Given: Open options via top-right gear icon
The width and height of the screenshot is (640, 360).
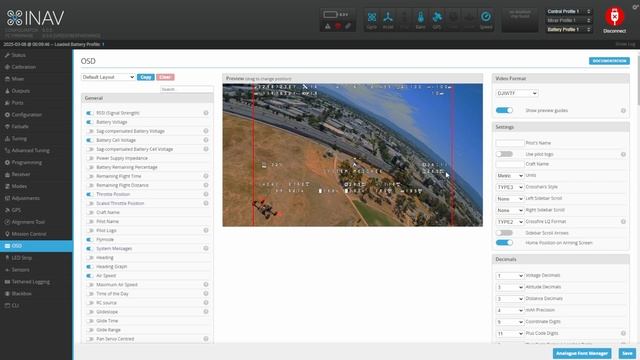Looking at the screenshot, I should (x=636, y=7).
